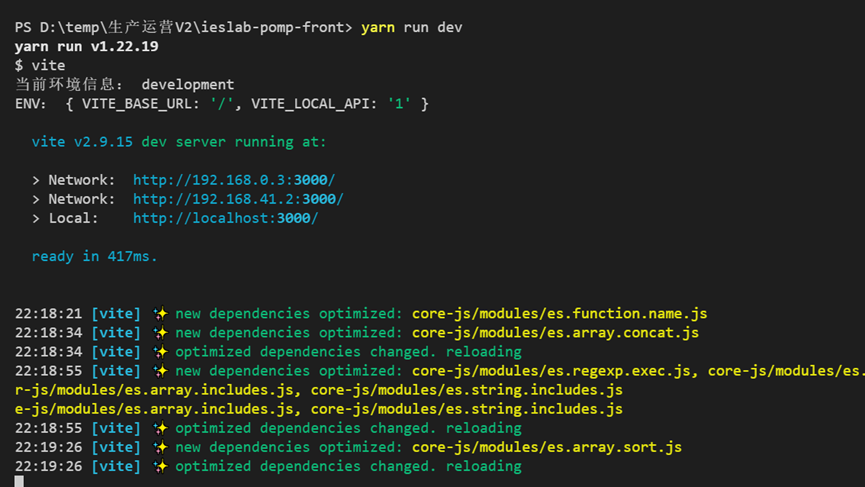Click sparkle icon before es.function.name.js message
Image resolution: width=865 pixels, height=487 pixels.
(x=159, y=314)
